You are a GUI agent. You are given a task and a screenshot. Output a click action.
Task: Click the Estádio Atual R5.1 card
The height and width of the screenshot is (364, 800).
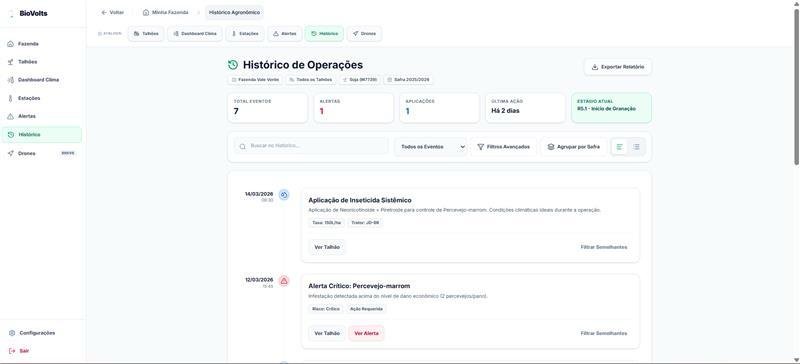611,108
